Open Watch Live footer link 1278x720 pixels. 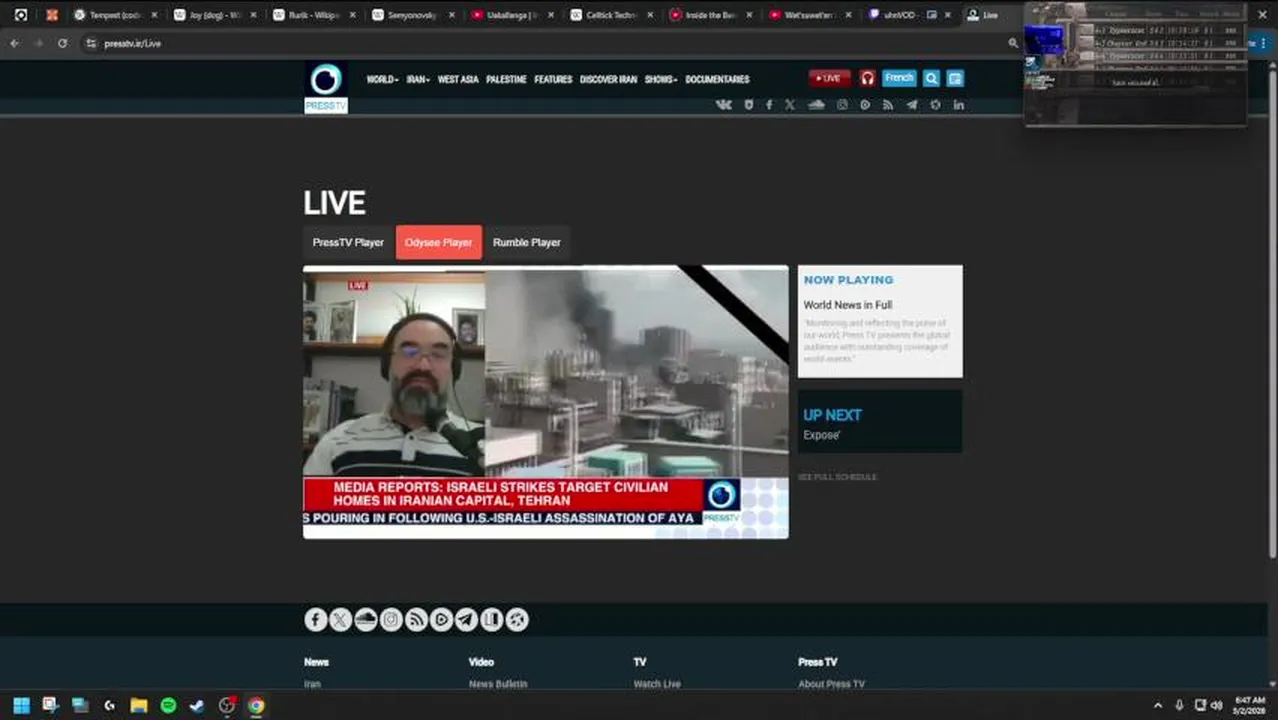click(x=657, y=684)
